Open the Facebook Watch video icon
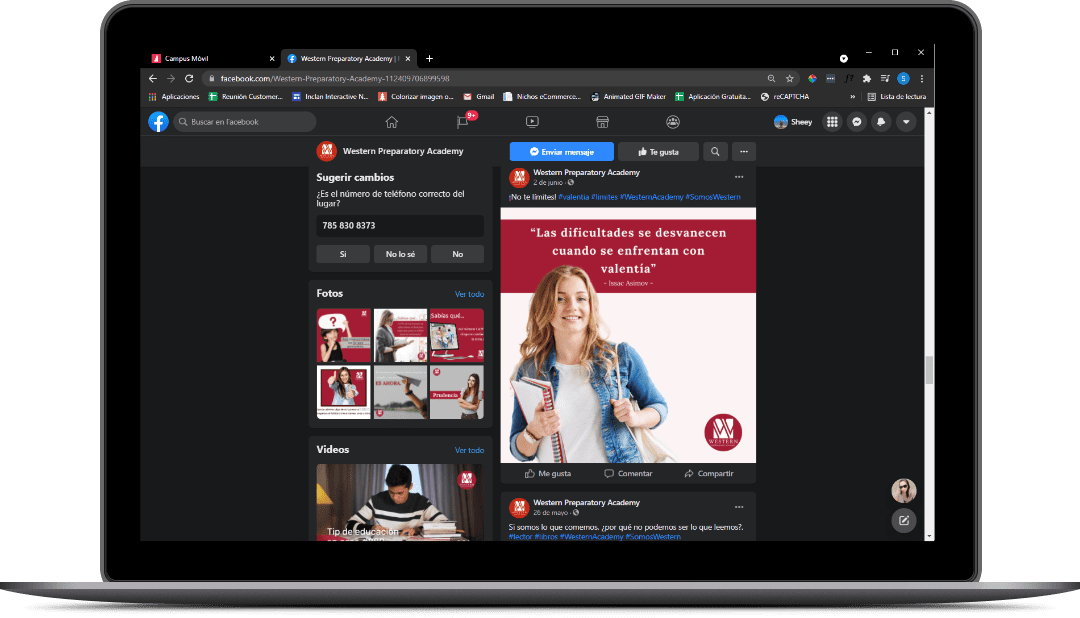Screen dimensions: 1080x618 pos(532,122)
